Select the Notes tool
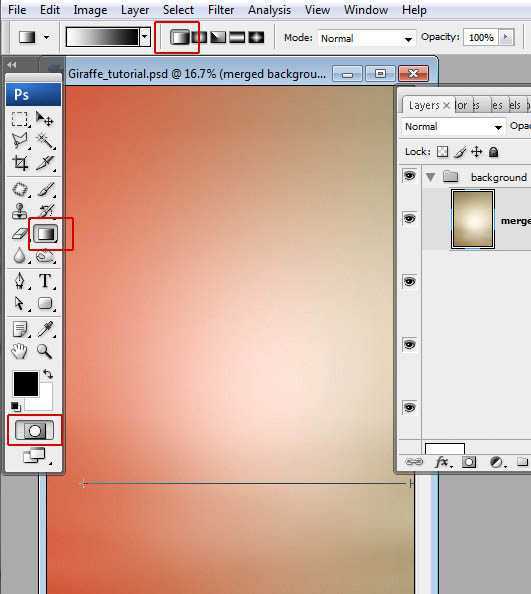The height and width of the screenshot is (594, 531). coord(20,329)
